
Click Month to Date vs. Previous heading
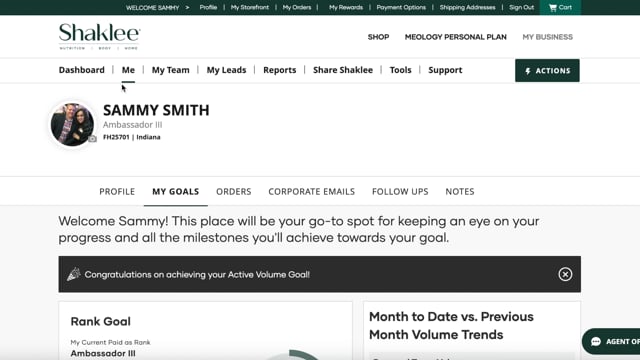coord(451,326)
